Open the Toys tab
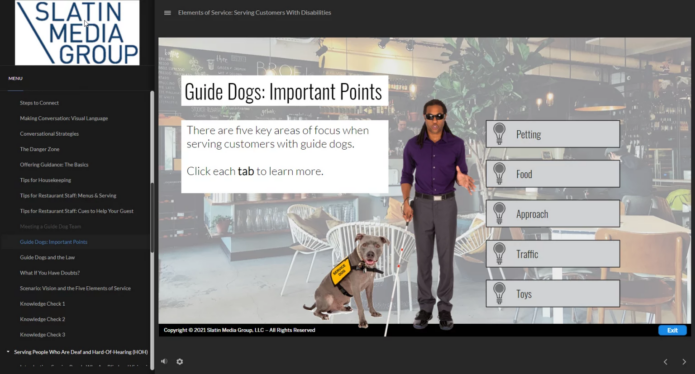The height and width of the screenshot is (374, 695). click(553, 293)
